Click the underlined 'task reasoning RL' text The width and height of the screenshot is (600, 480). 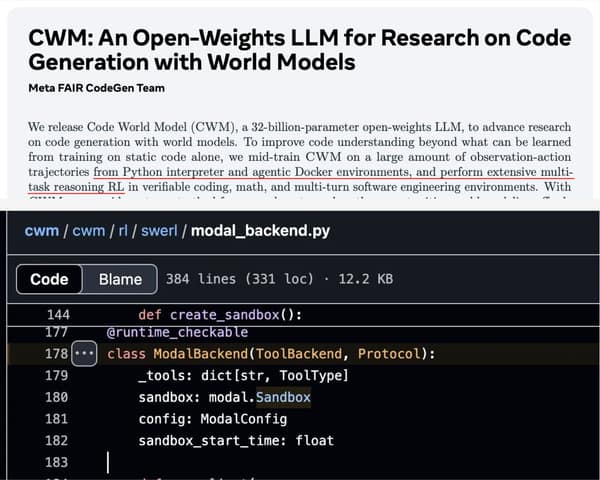pos(76,187)
